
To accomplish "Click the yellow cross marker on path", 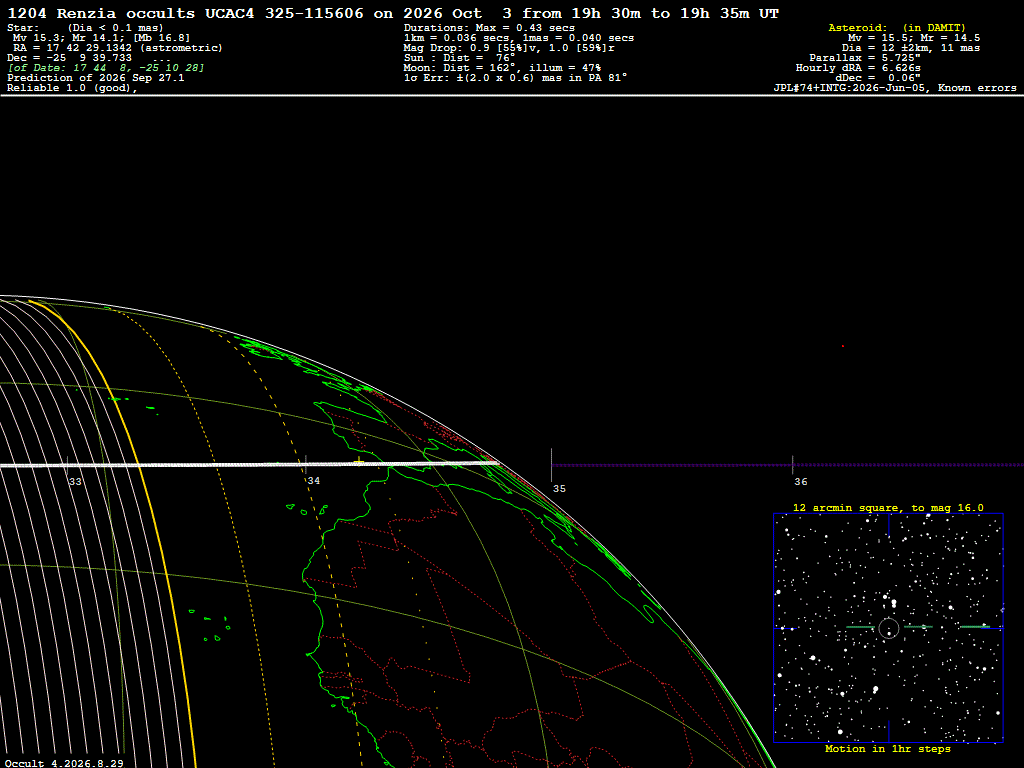I will 359,462.
